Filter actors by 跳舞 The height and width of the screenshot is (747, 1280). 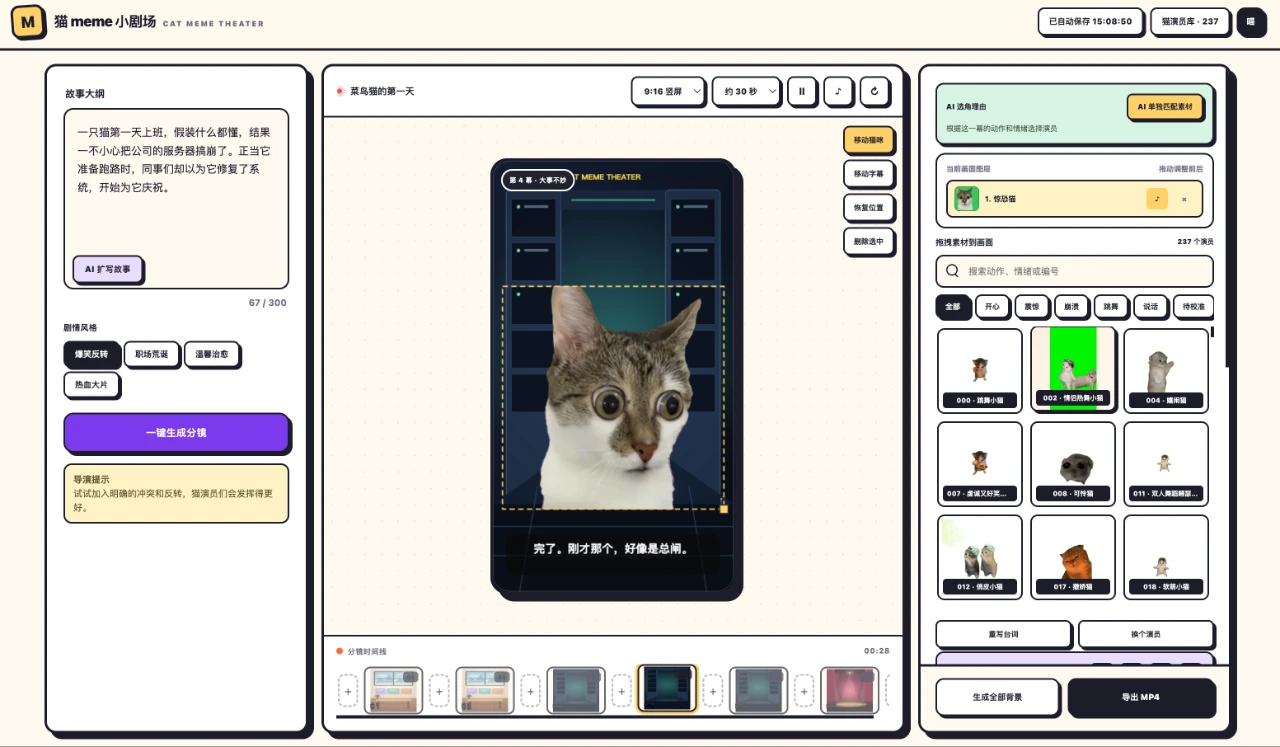point(1111,306)
